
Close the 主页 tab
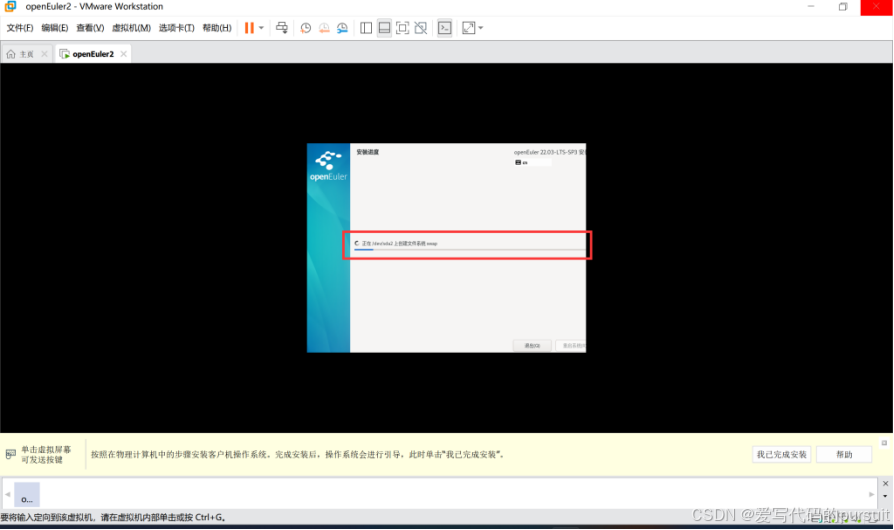point(44,54)
